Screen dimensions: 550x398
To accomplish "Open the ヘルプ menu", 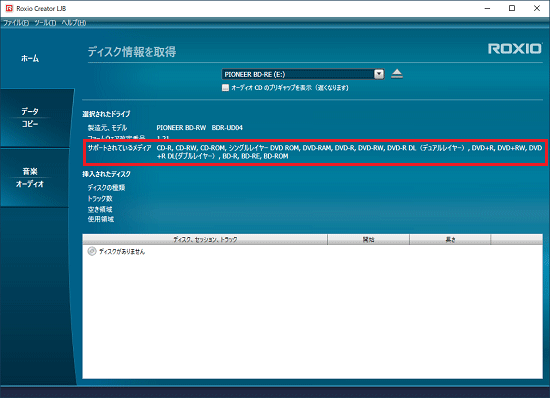I will 74,23.
